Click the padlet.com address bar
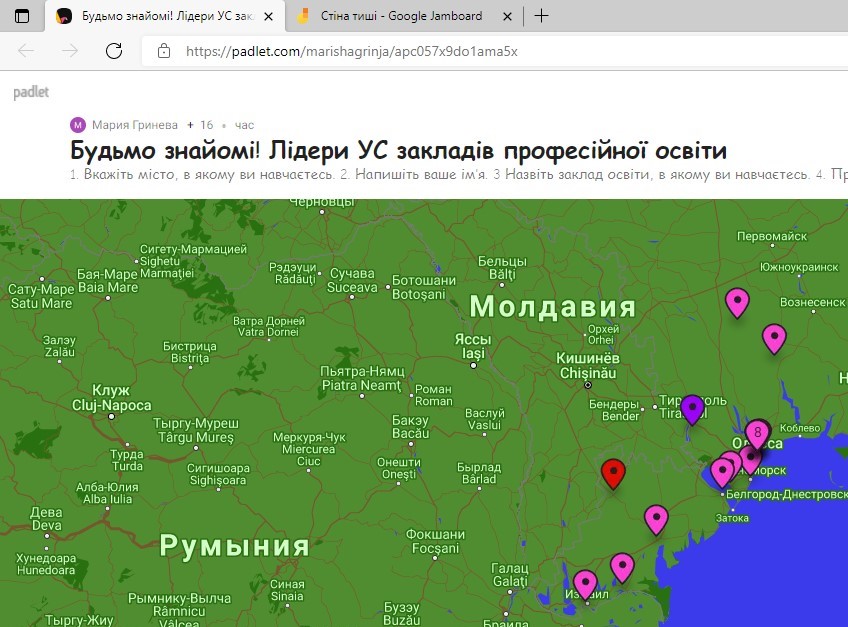This screenshot has width=848, height=627. tap(400, 51)
